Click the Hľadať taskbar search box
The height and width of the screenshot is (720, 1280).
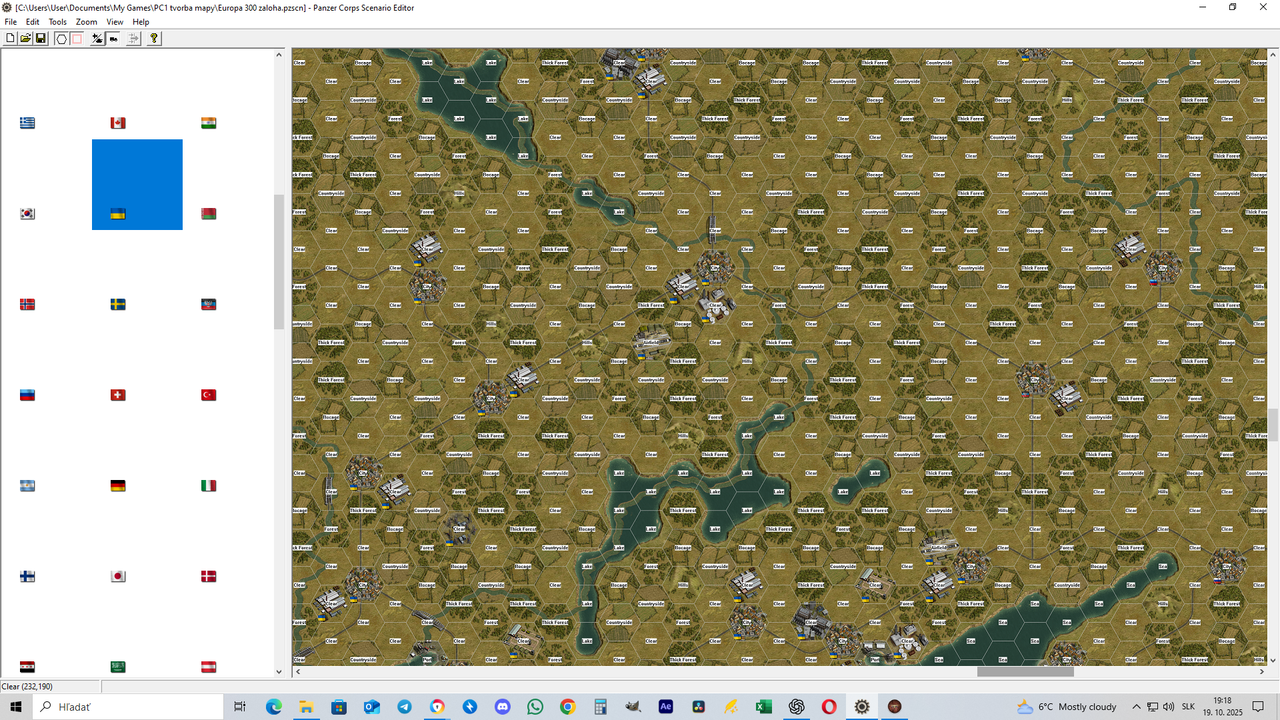point(128,706)
